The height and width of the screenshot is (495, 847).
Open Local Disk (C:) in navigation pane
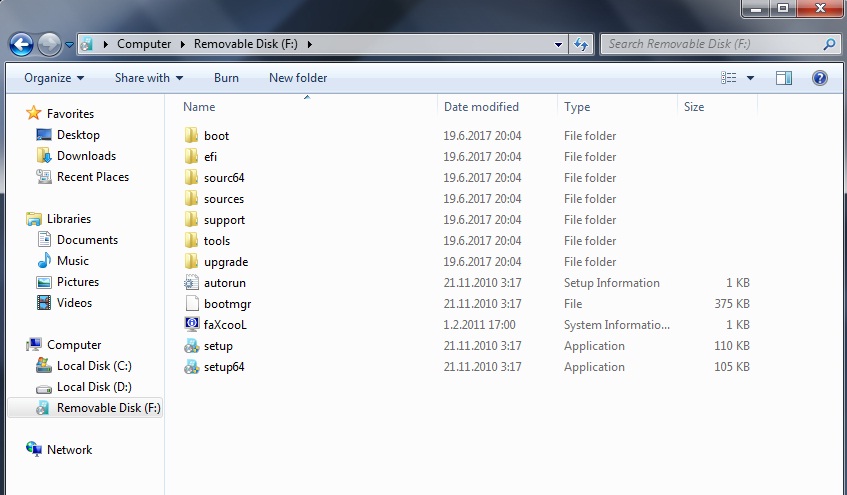coord(95,366)
